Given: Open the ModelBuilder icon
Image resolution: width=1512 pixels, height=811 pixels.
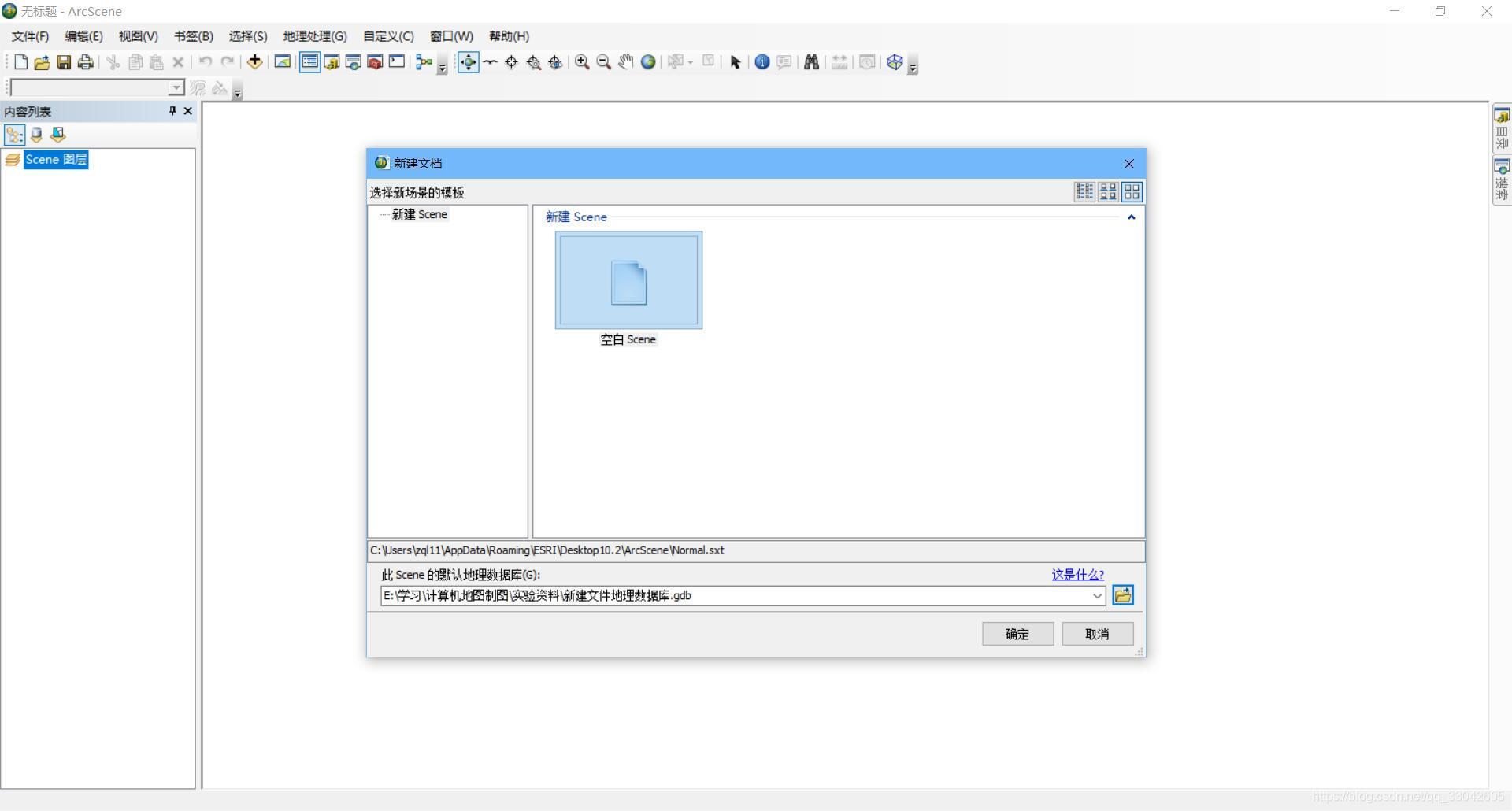Looking at the screenshot, I should [424, 62].
